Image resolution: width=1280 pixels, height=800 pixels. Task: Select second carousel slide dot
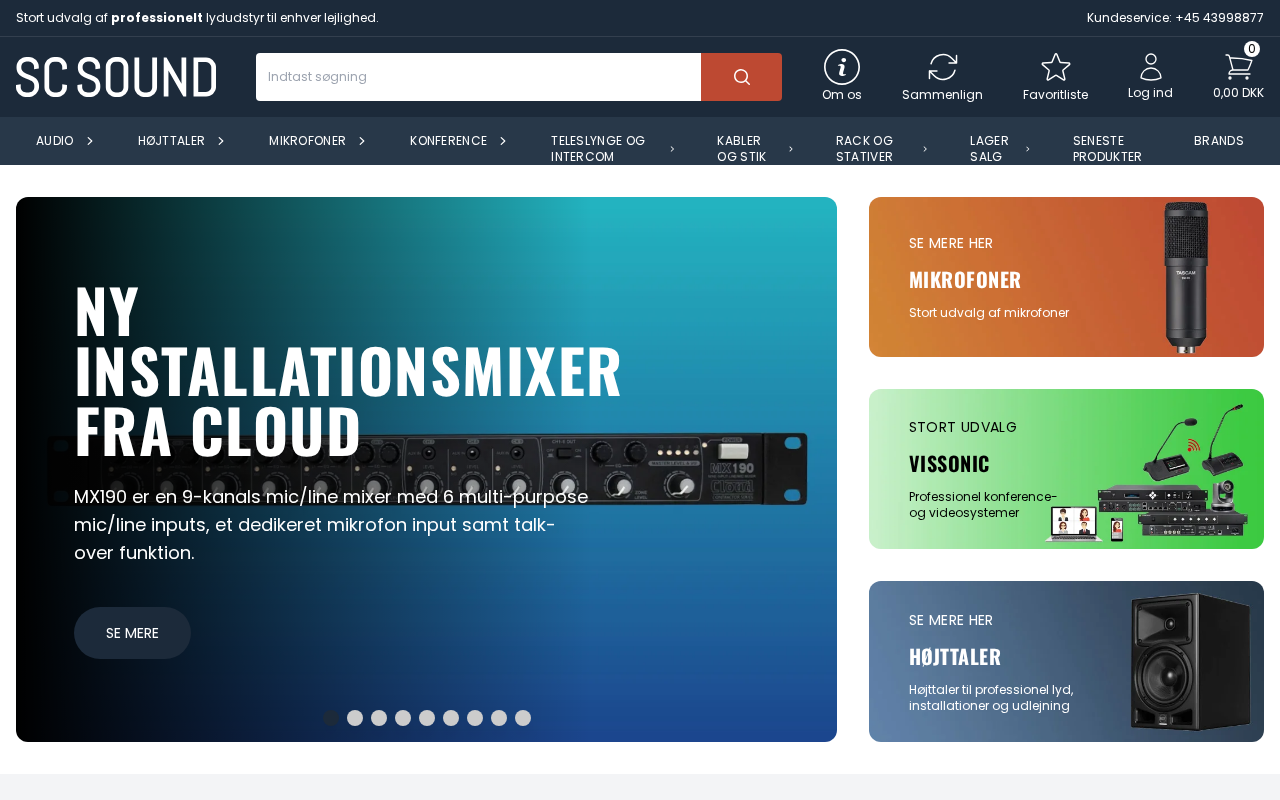(x=355, y=718)
